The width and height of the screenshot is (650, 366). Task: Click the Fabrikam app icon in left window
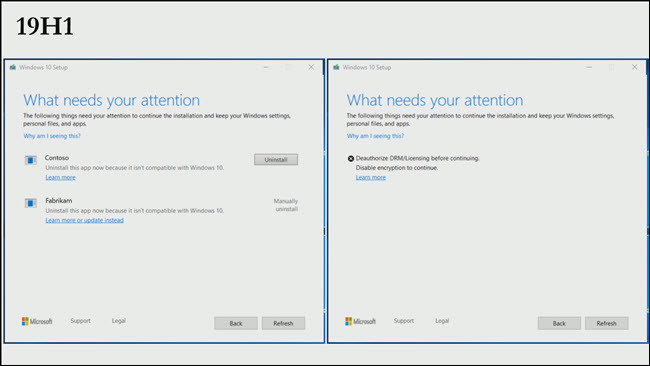click(x=30, y=203)
